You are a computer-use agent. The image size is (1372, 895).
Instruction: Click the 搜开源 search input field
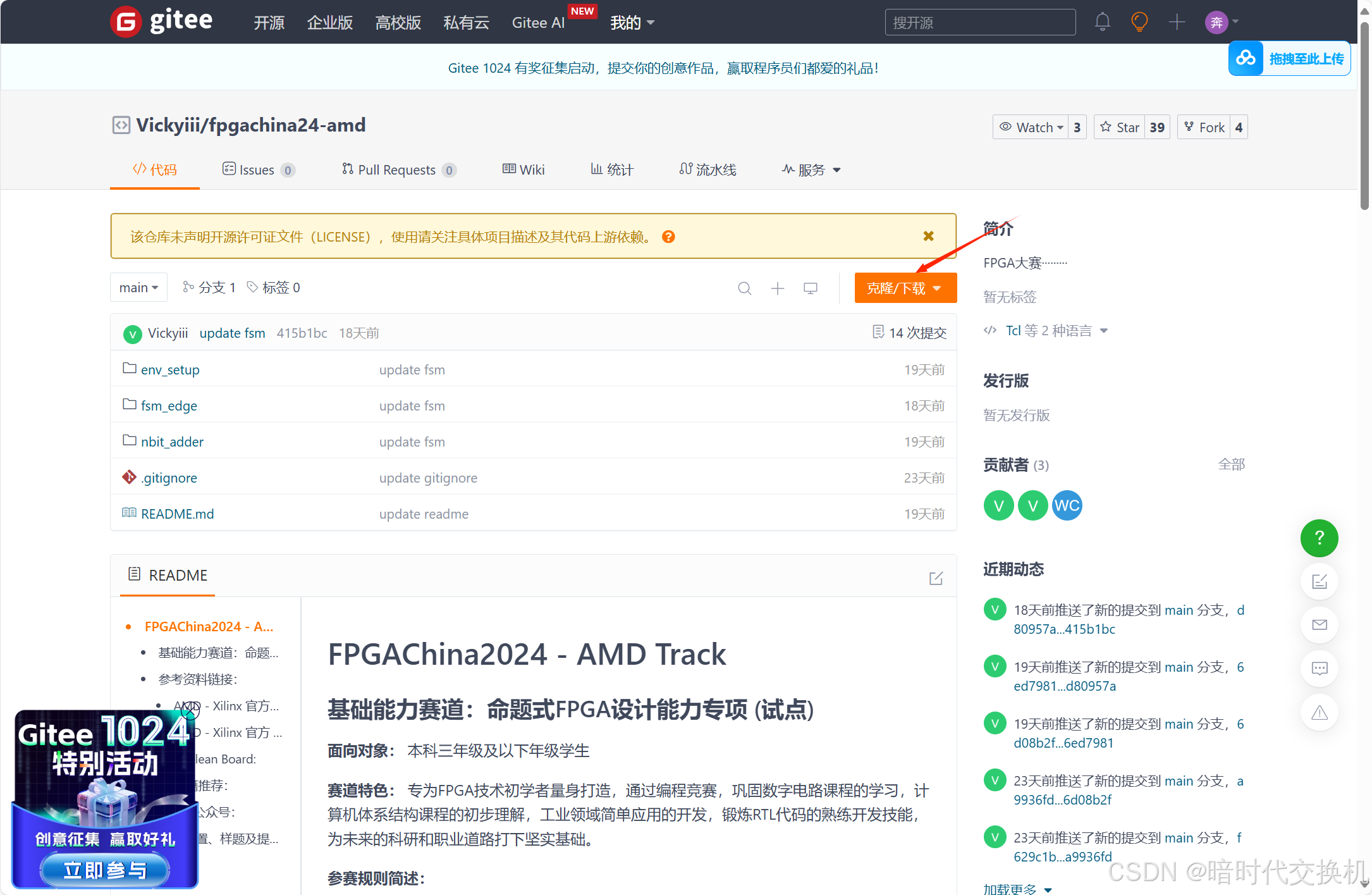[x=979, y=22]
